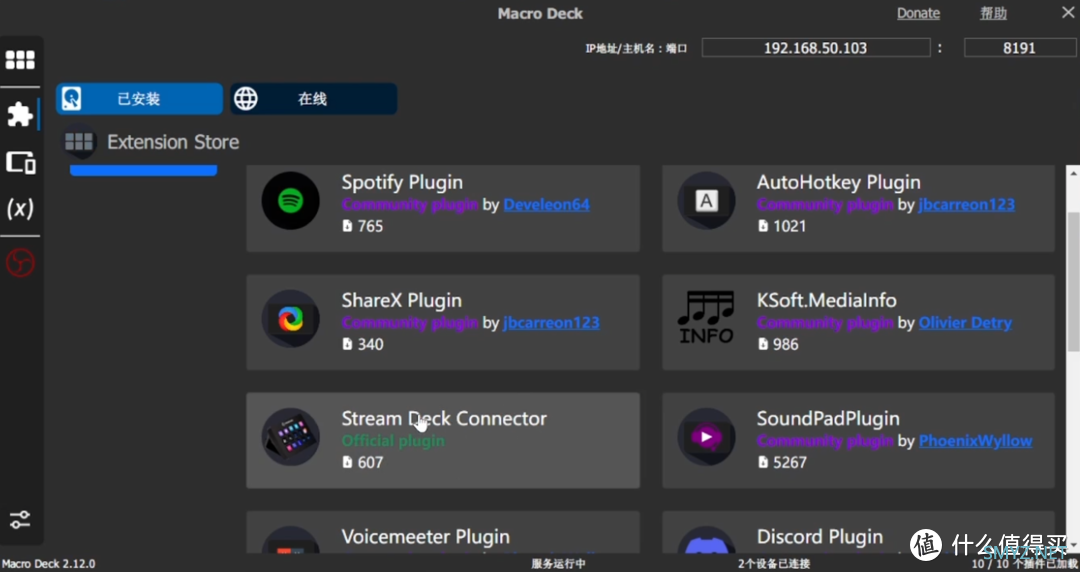Open the 帮助 (Help) menu
1080x572 pixels.
click(x=993, y=13)
